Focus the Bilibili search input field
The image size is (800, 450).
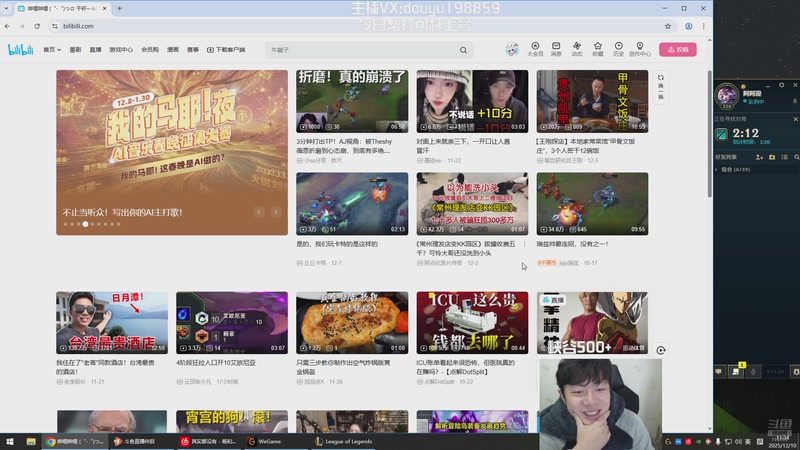point(362,50)
